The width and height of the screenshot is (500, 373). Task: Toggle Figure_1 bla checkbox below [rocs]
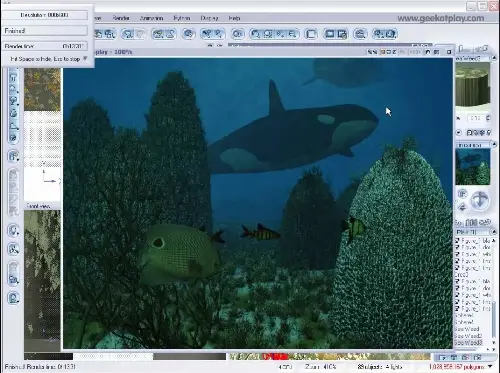457,281
